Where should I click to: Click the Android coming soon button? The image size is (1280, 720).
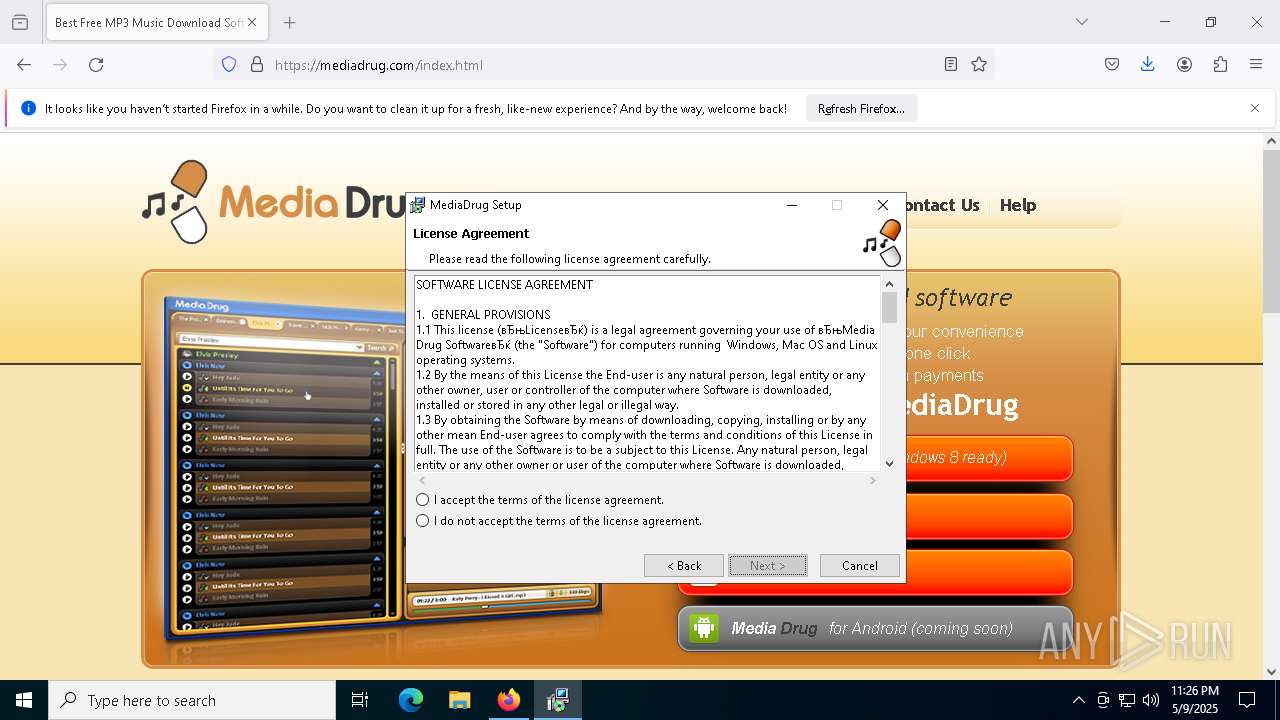[875, 628]
